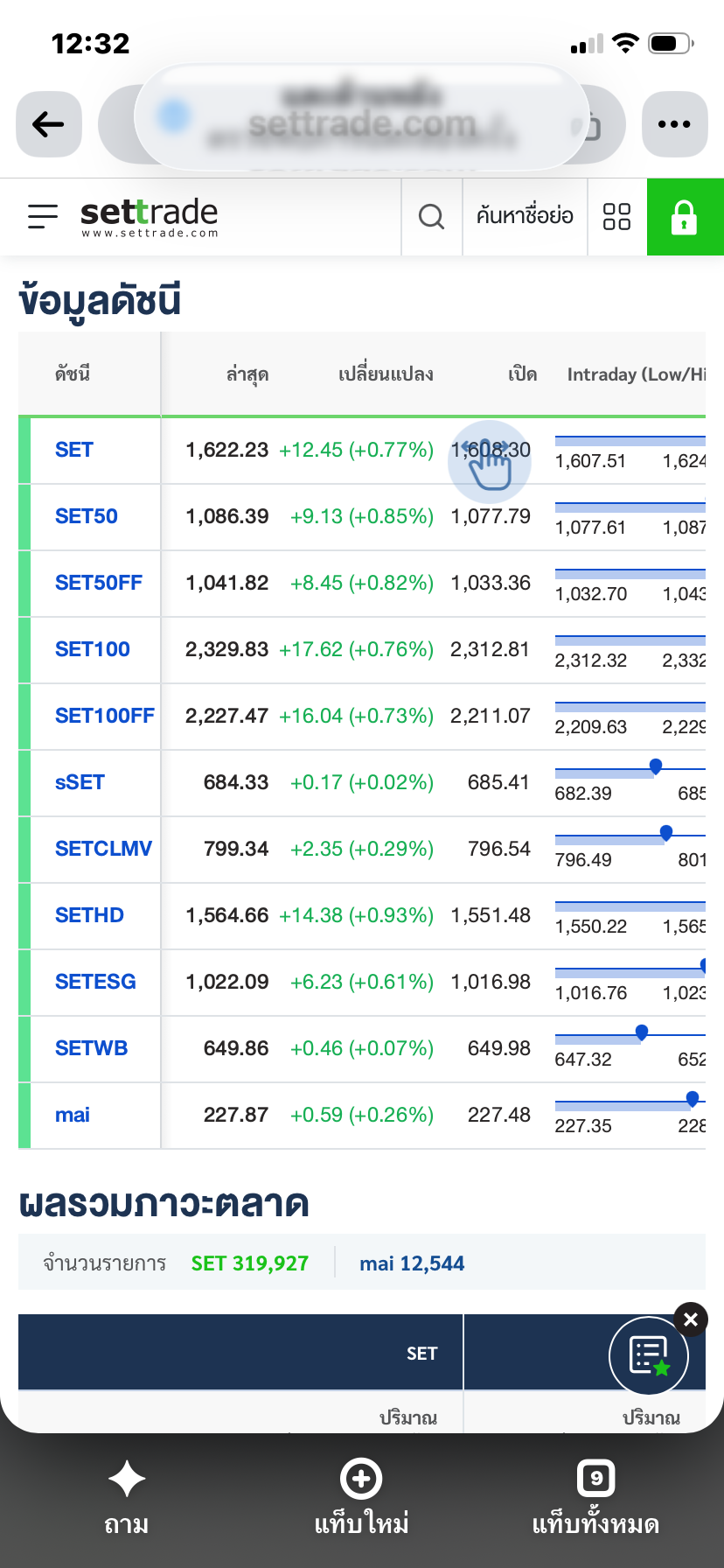Select the SET column header in market summary
This screenshot has height=1568, width=724.
(x=421, y=1353)
